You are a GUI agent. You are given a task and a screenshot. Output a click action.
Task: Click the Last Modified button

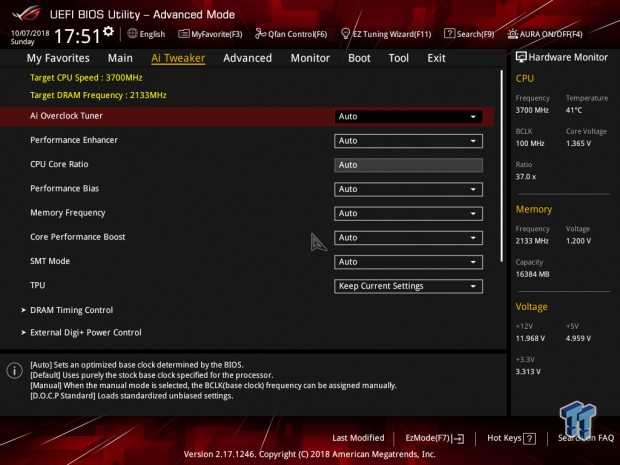coord(358,438)
